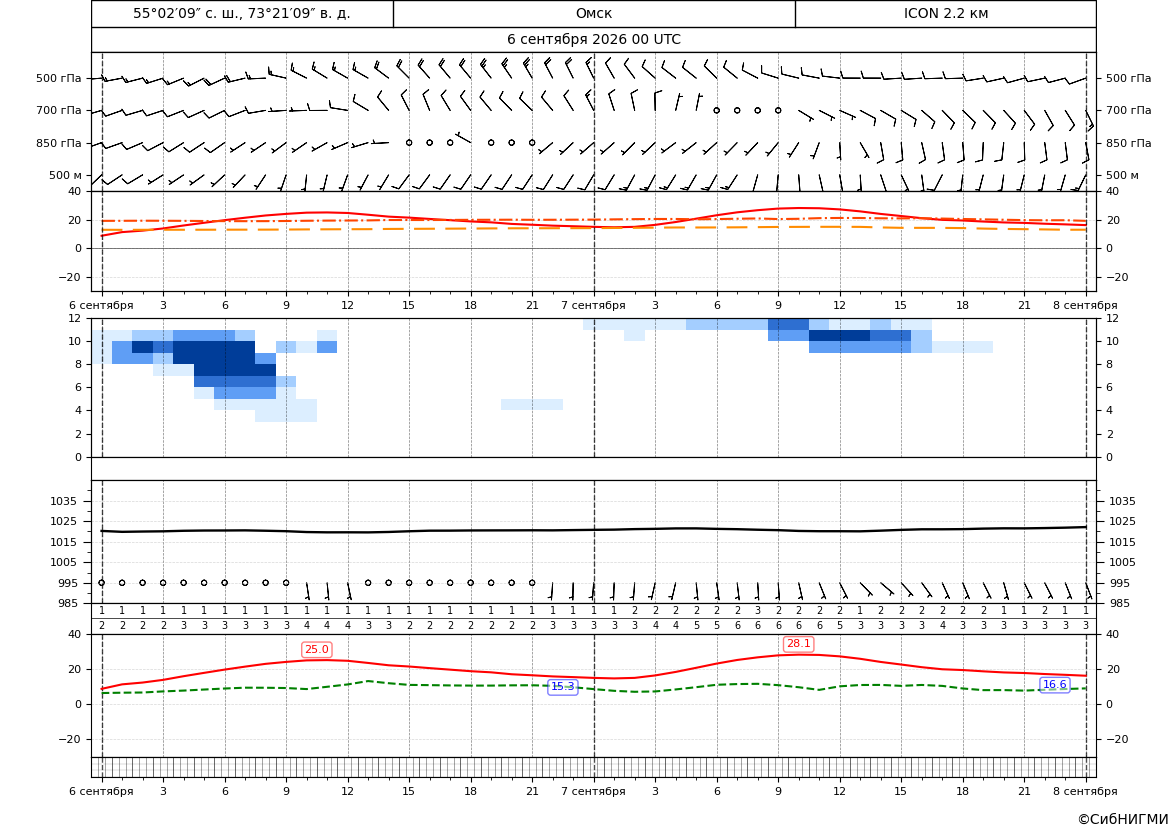Click the black surface pressure line

click(x=594, y=530)
